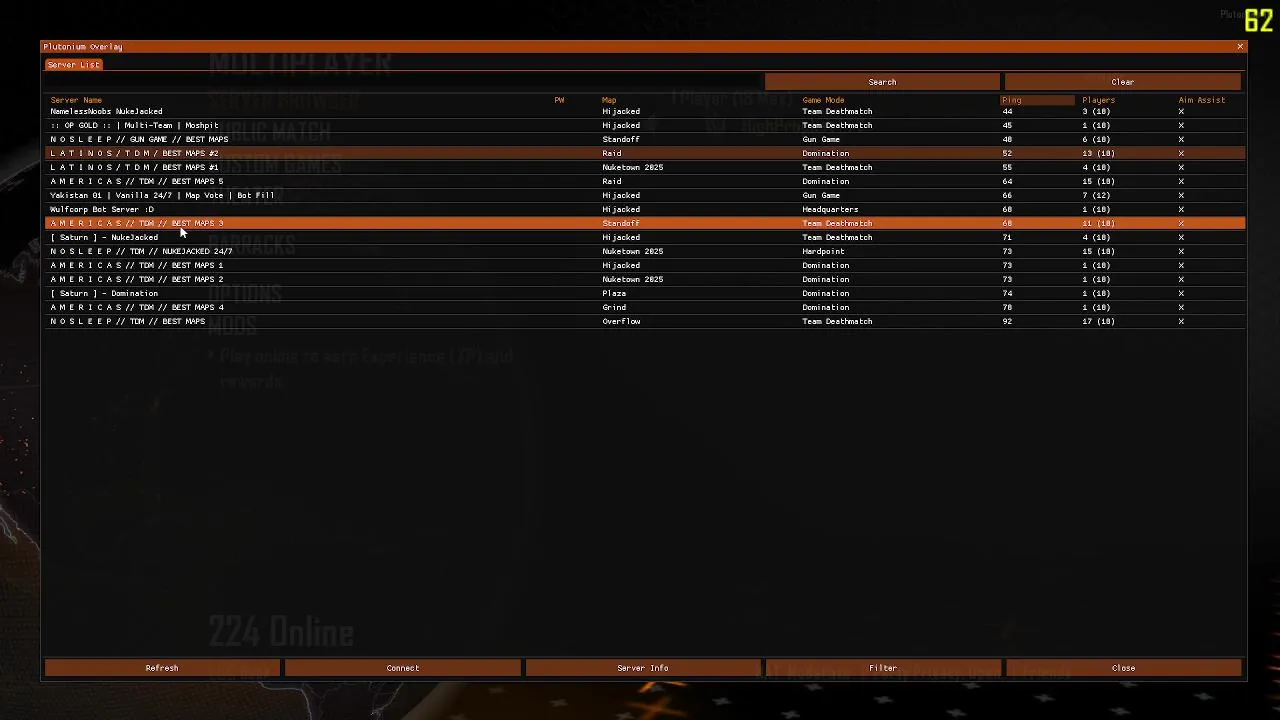Click Aim Assist X on Overflow map row

(1181, 321)
